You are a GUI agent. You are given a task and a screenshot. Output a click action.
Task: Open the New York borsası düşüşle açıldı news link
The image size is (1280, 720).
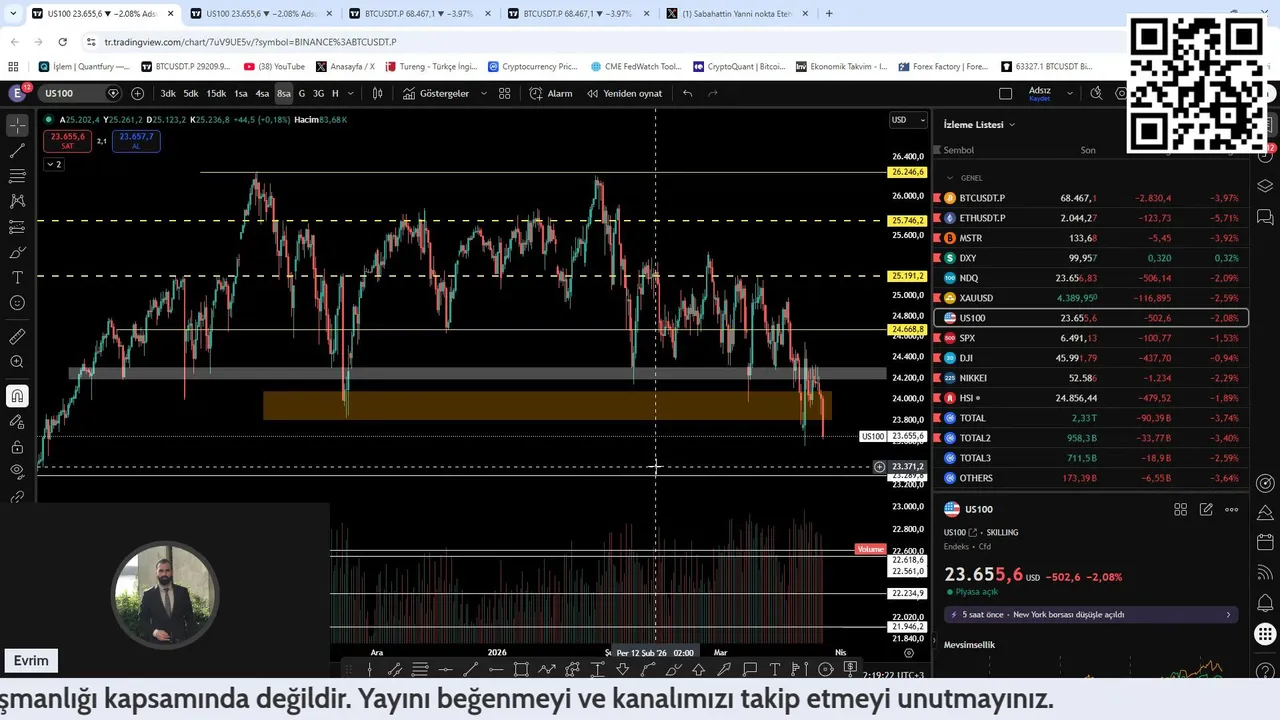click(x=1090, y=614)
